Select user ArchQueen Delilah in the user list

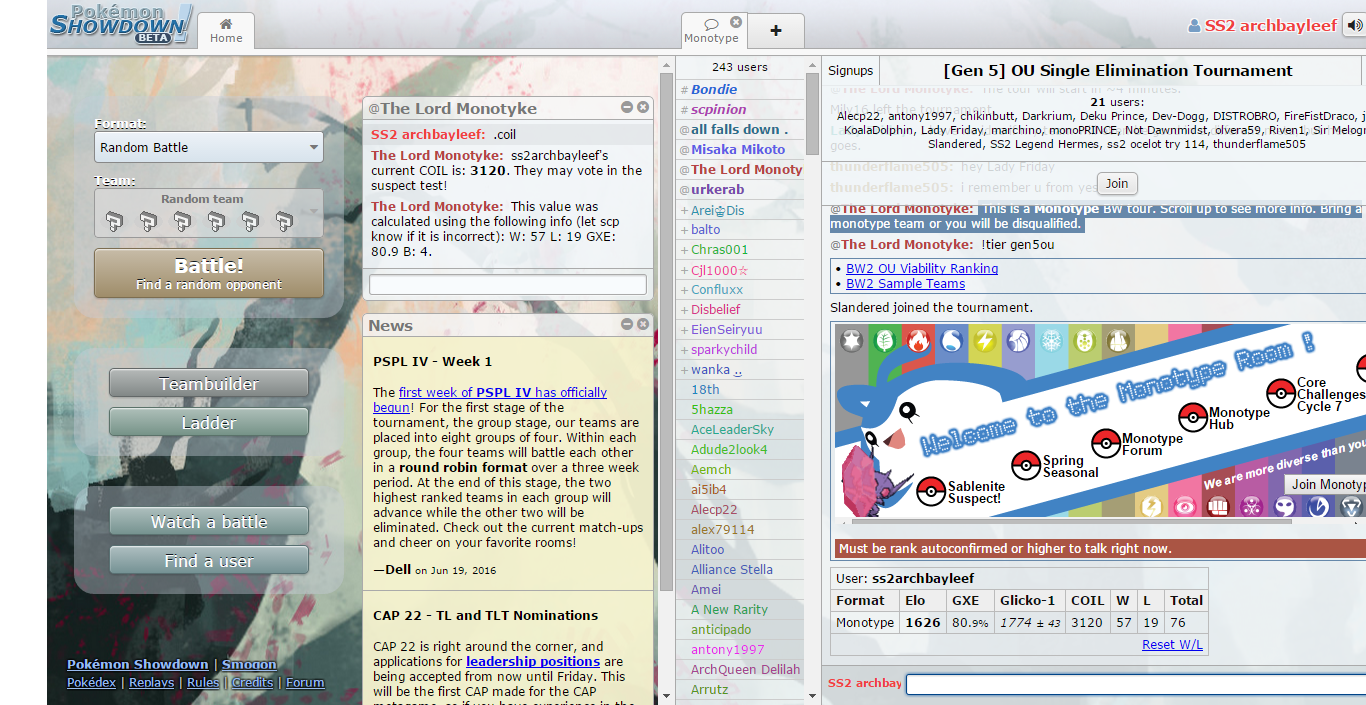(740, 669)
